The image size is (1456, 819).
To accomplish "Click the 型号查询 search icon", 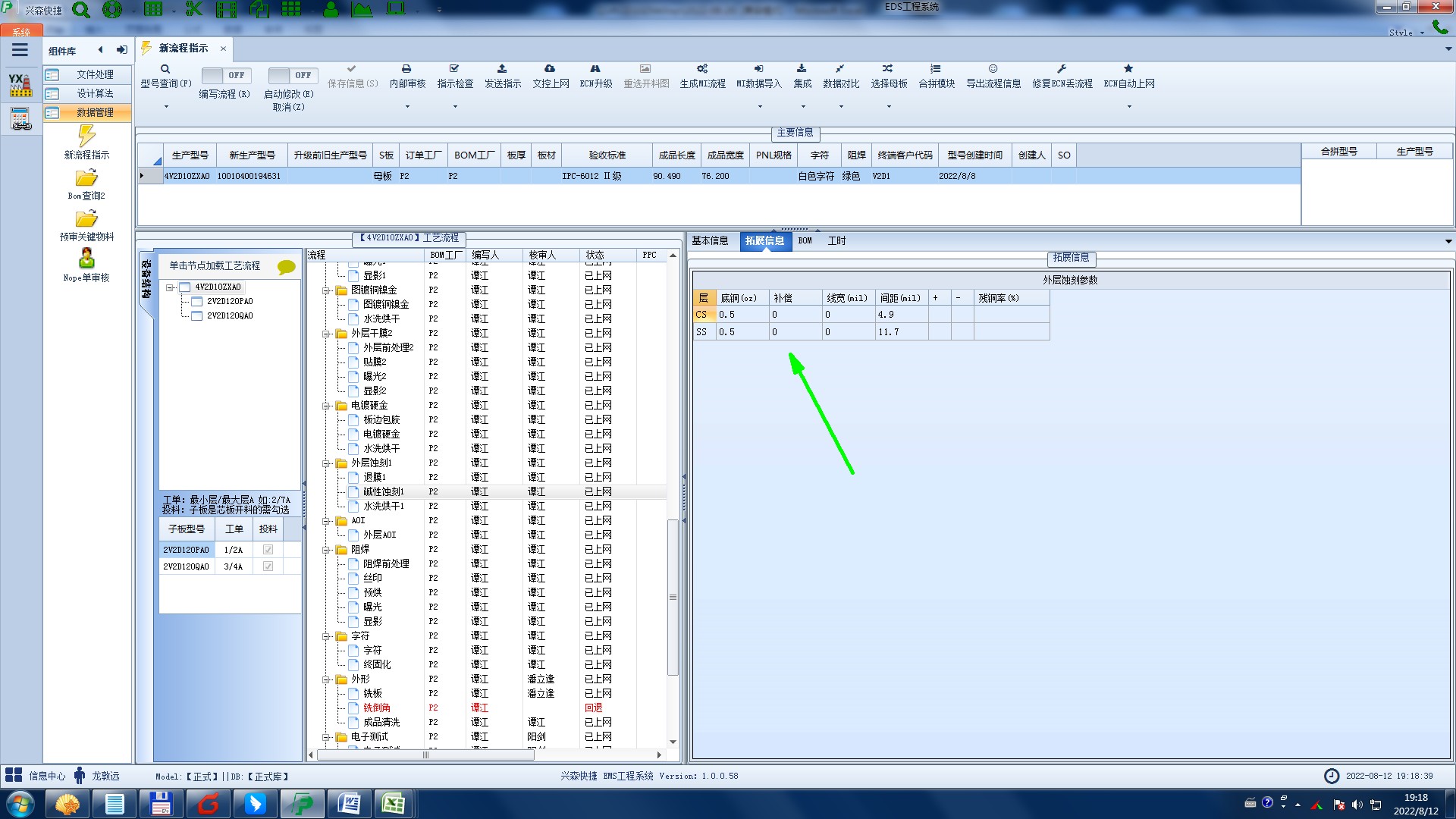I will (165, 69).
